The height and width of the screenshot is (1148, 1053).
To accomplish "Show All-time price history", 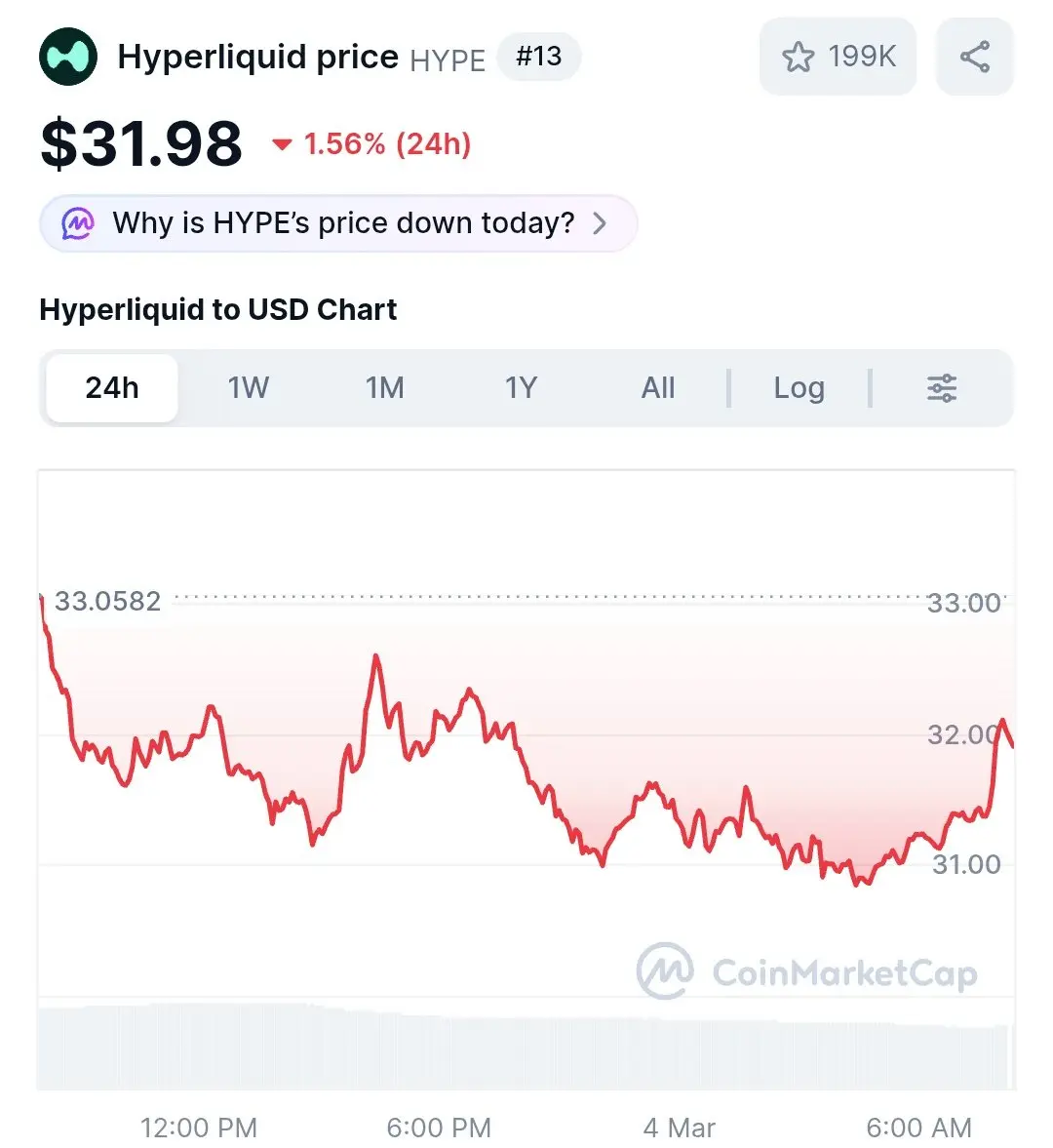I will (658, 388).
